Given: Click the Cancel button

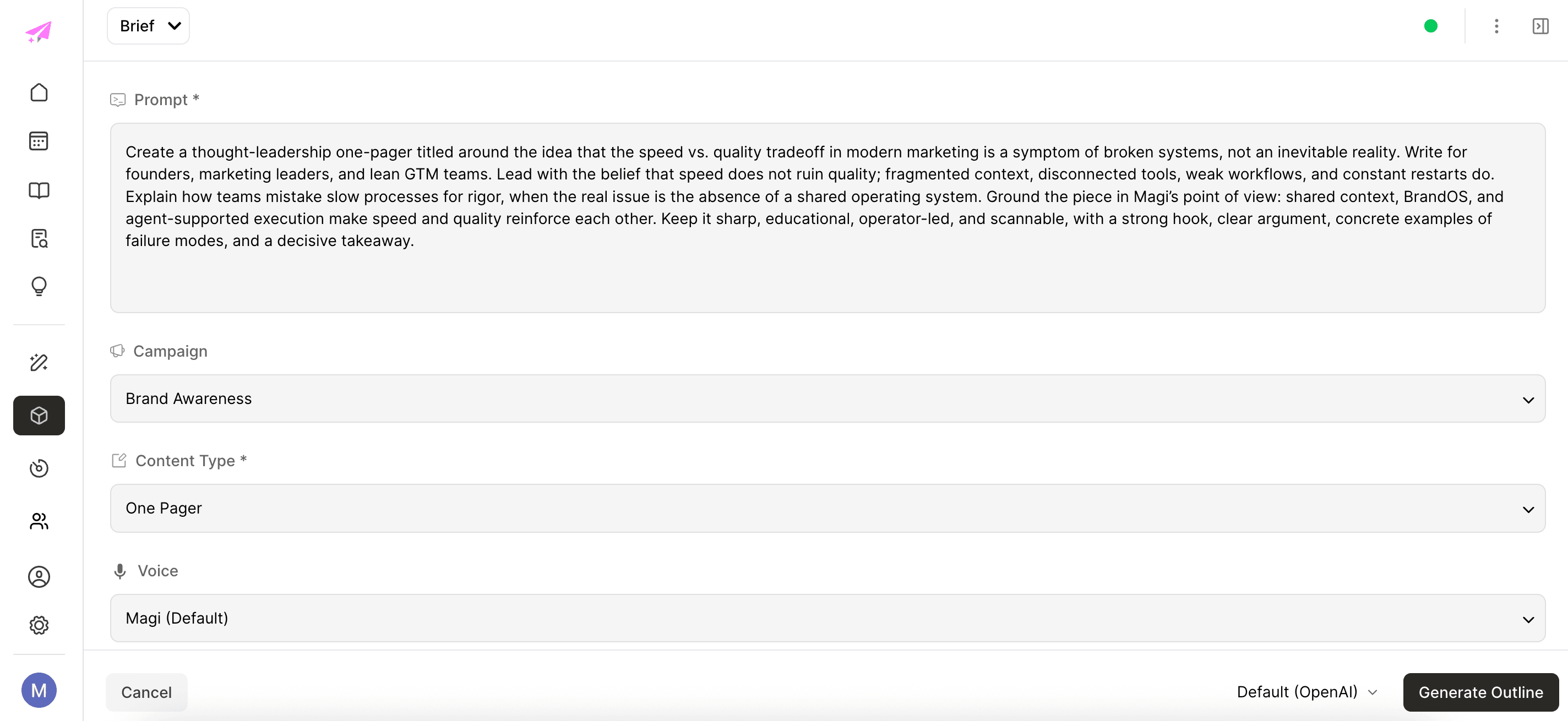Looking at the screenshot, I should pos(146,692).
